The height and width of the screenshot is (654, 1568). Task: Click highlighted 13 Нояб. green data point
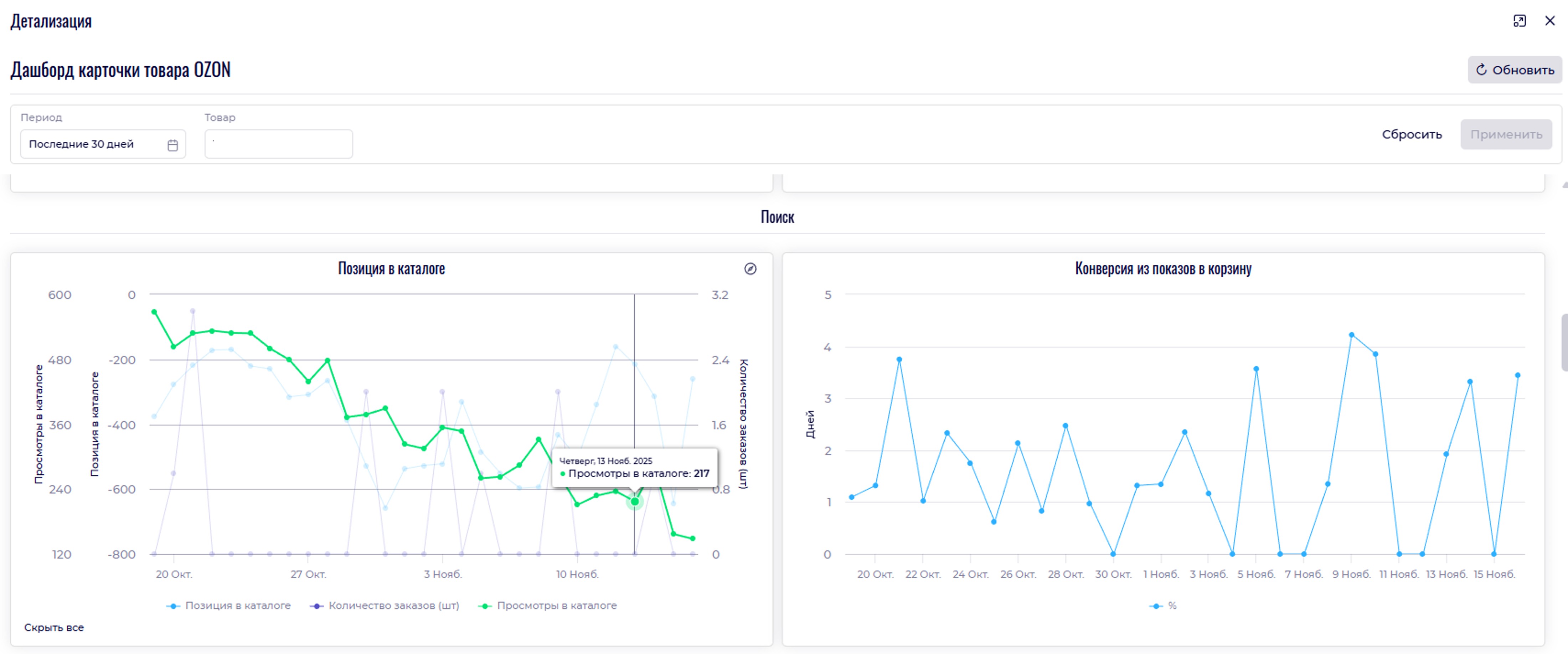pyautogui.click(x=634, y=502)
